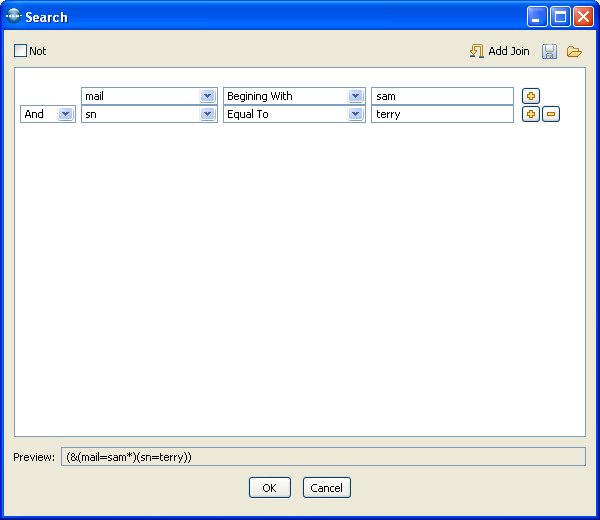
Task: Click the value field containing terry
Action: (x=442, y=114)
